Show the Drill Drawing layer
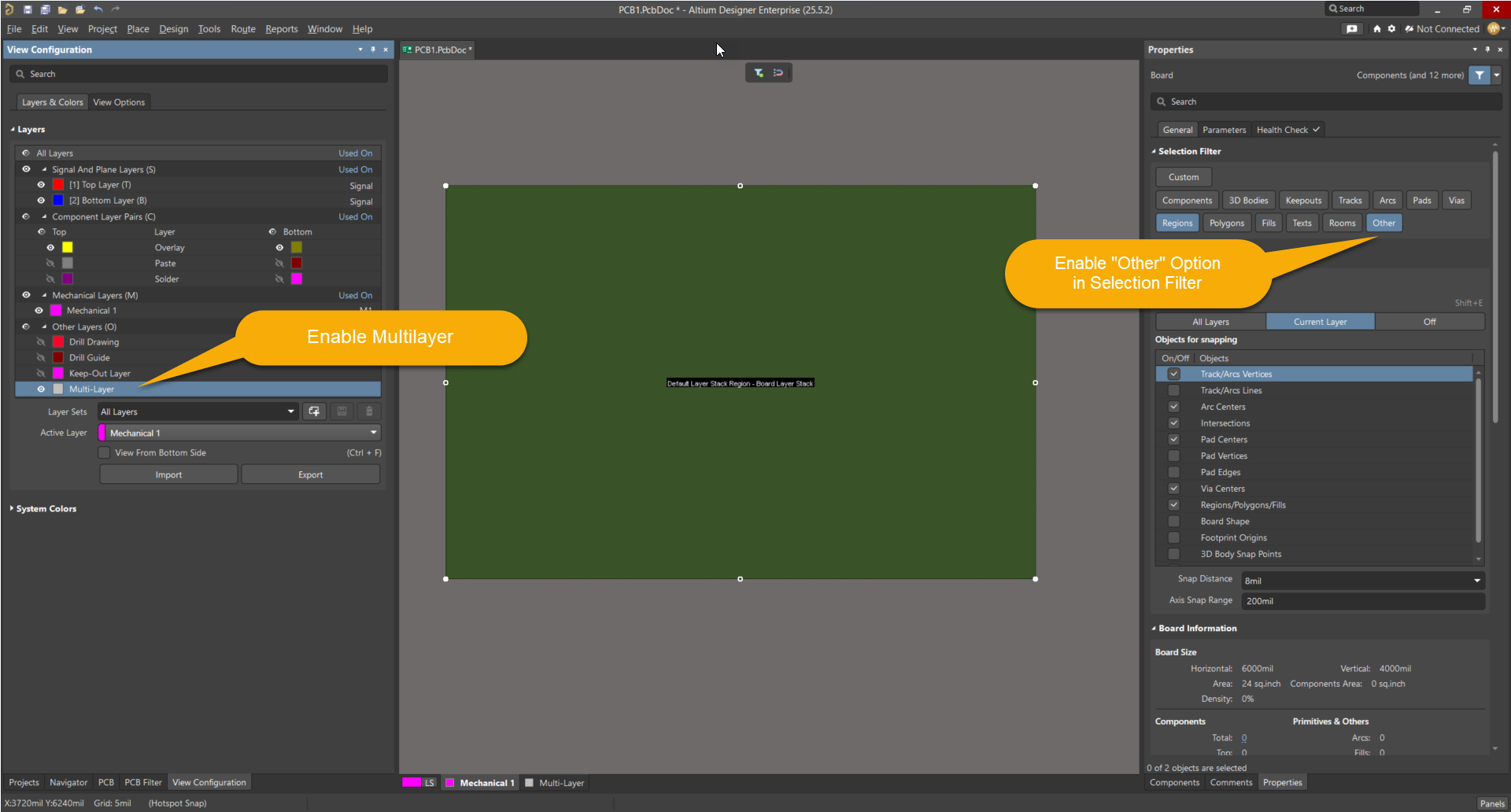Viewport: 1511px width, 812px height. tap(41, 342)
